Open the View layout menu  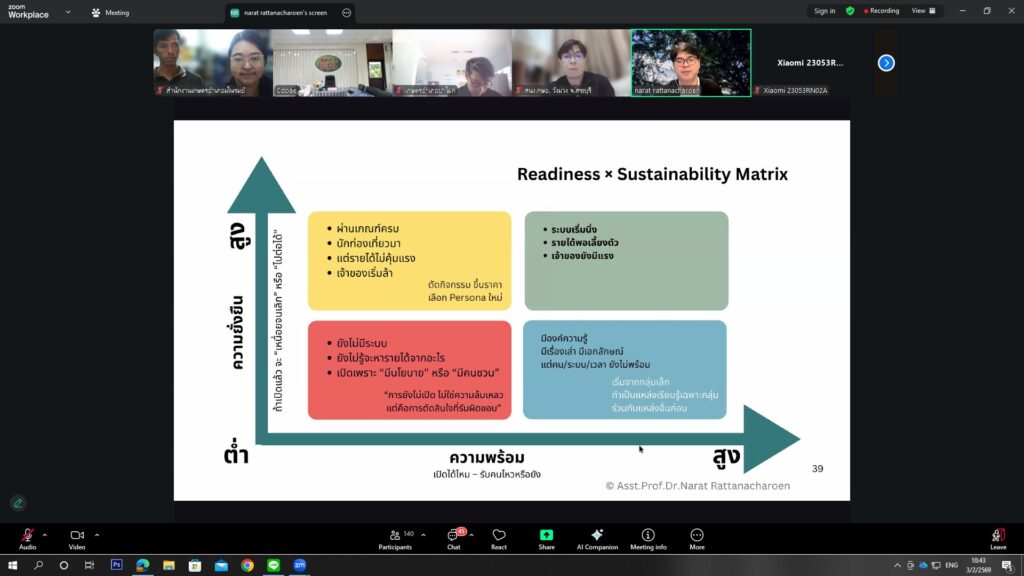pyautogui.click(x=923, y=11)
